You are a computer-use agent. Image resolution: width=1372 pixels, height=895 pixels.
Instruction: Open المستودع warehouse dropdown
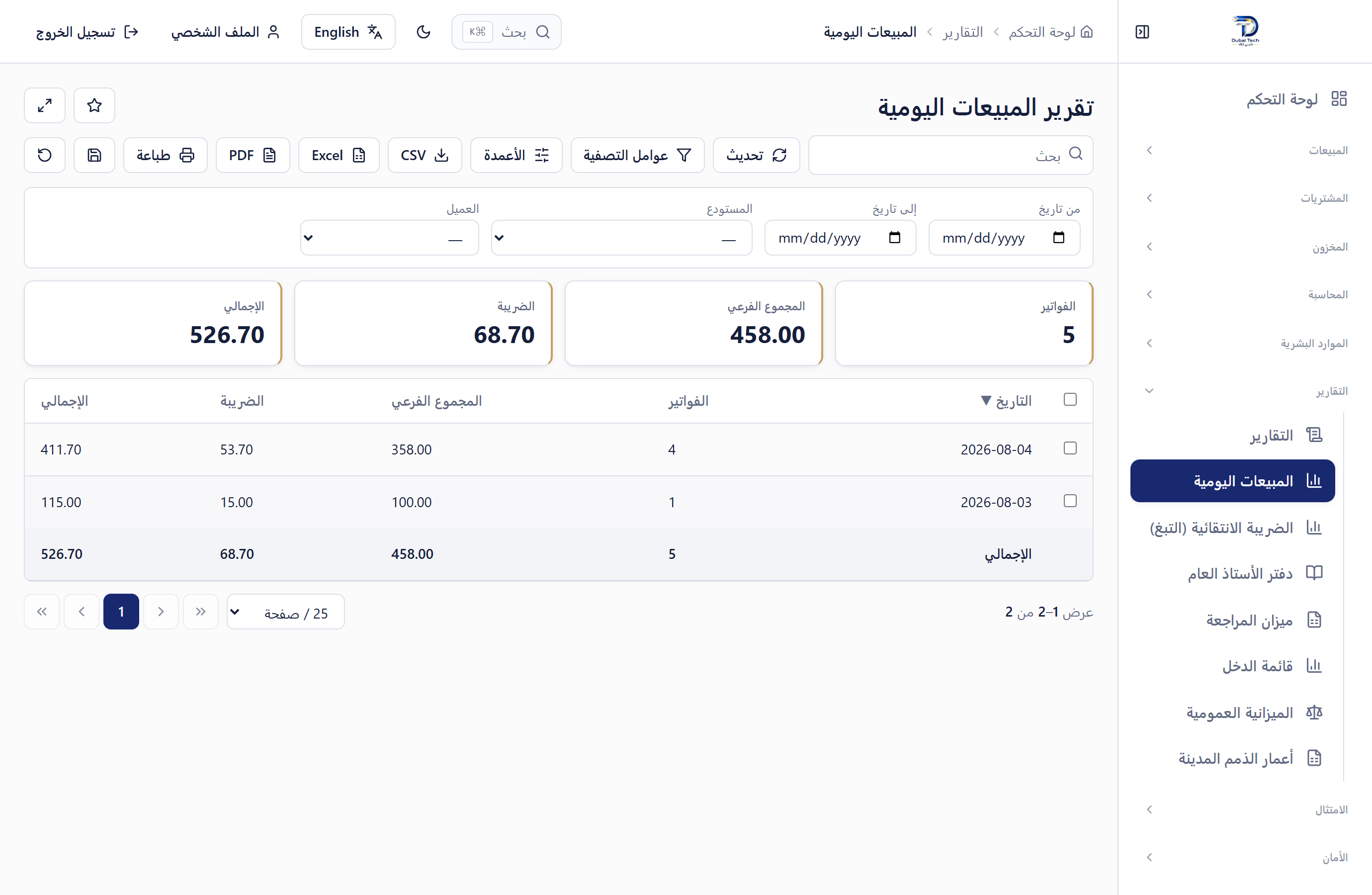(x=621, y=238)
